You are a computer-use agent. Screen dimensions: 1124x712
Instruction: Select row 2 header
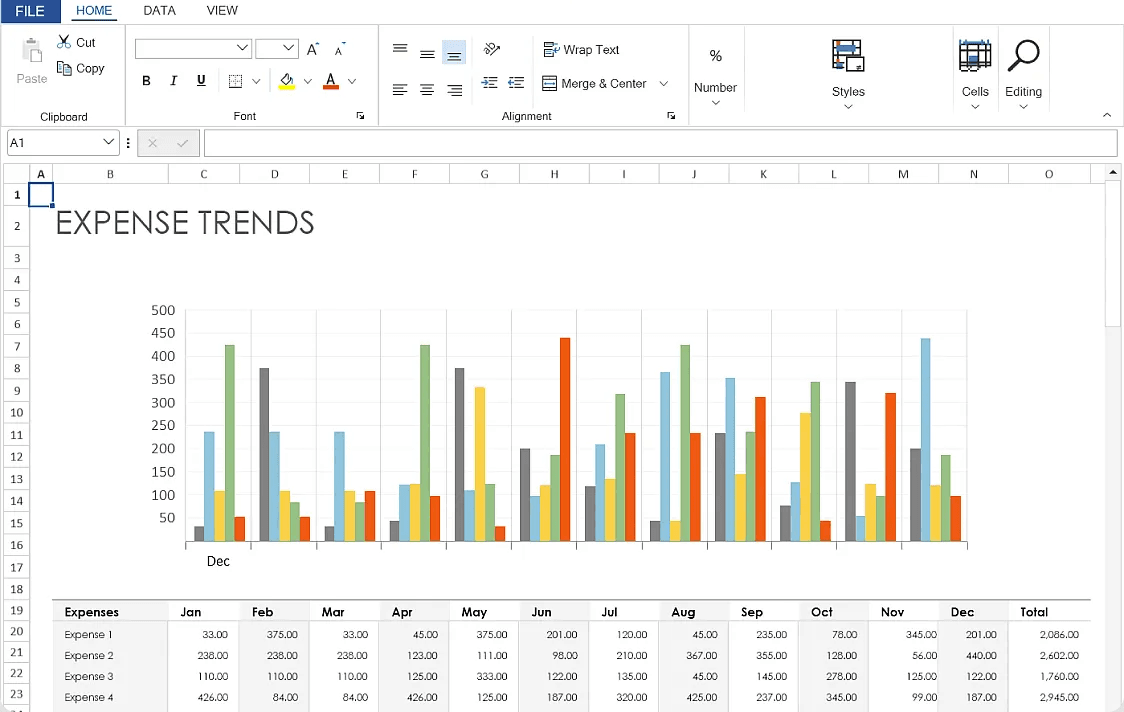(x=16, y=226)
